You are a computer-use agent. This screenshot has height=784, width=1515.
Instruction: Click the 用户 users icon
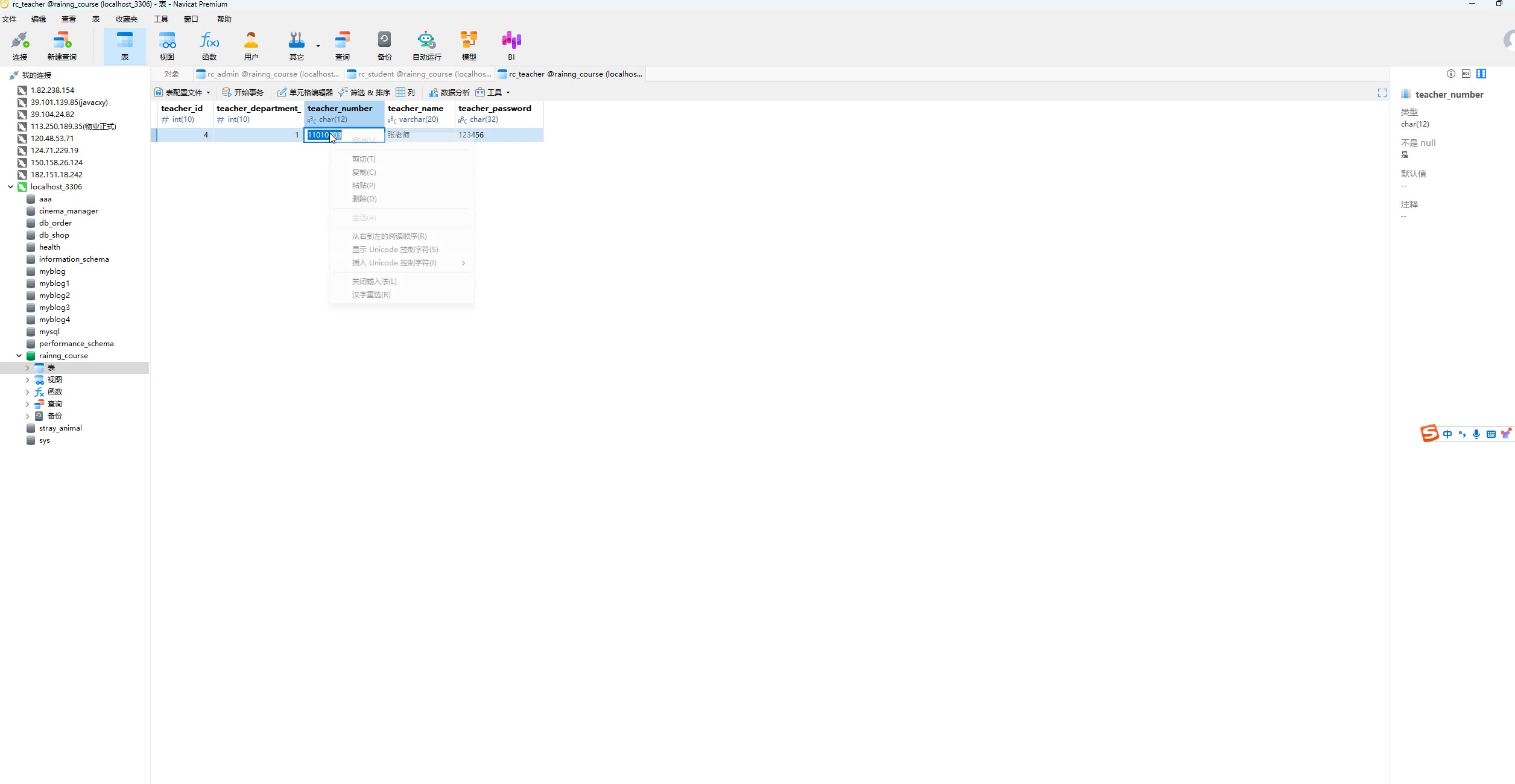point(251,46)
